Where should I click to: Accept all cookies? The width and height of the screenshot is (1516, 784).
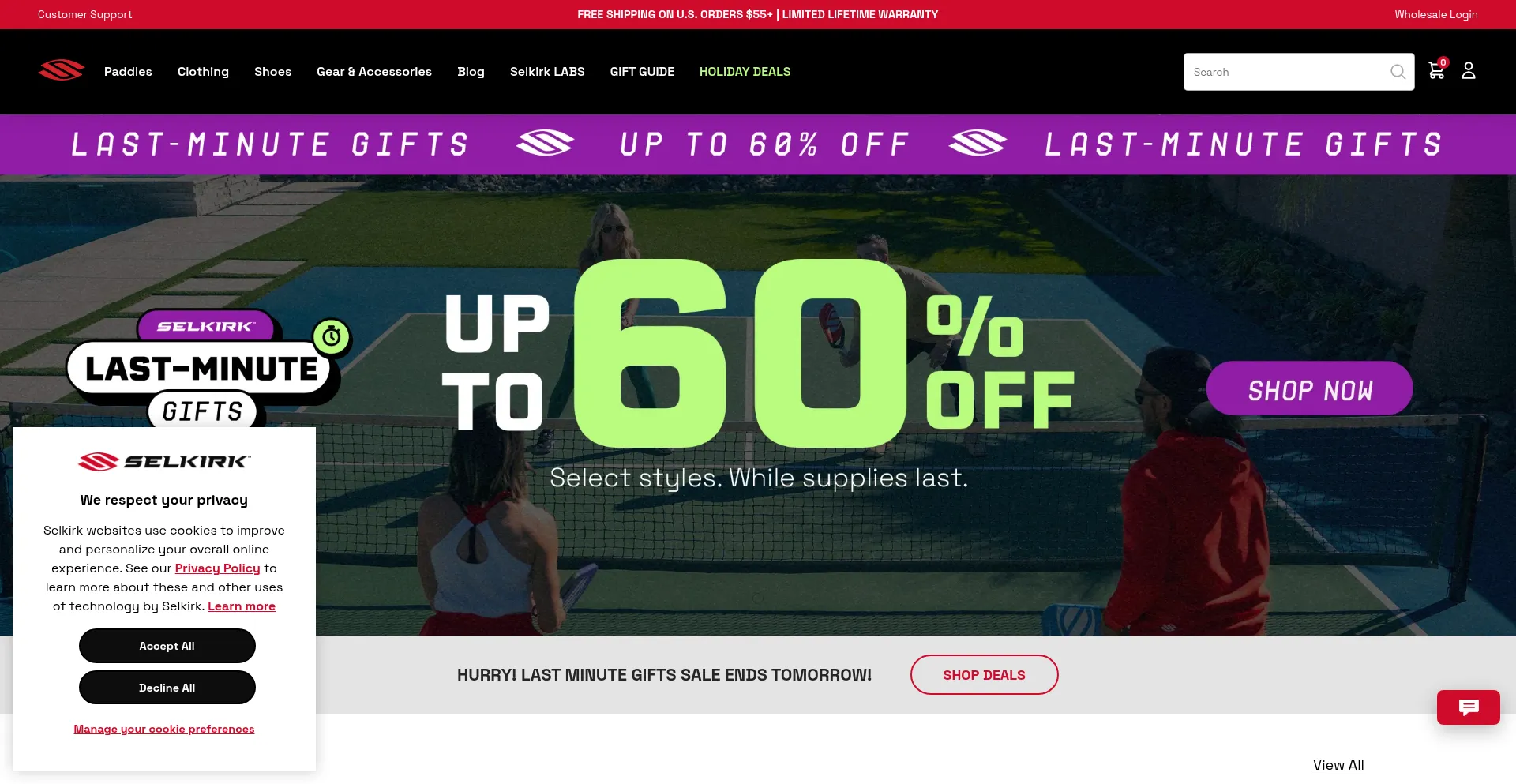(x=167, y=646)
